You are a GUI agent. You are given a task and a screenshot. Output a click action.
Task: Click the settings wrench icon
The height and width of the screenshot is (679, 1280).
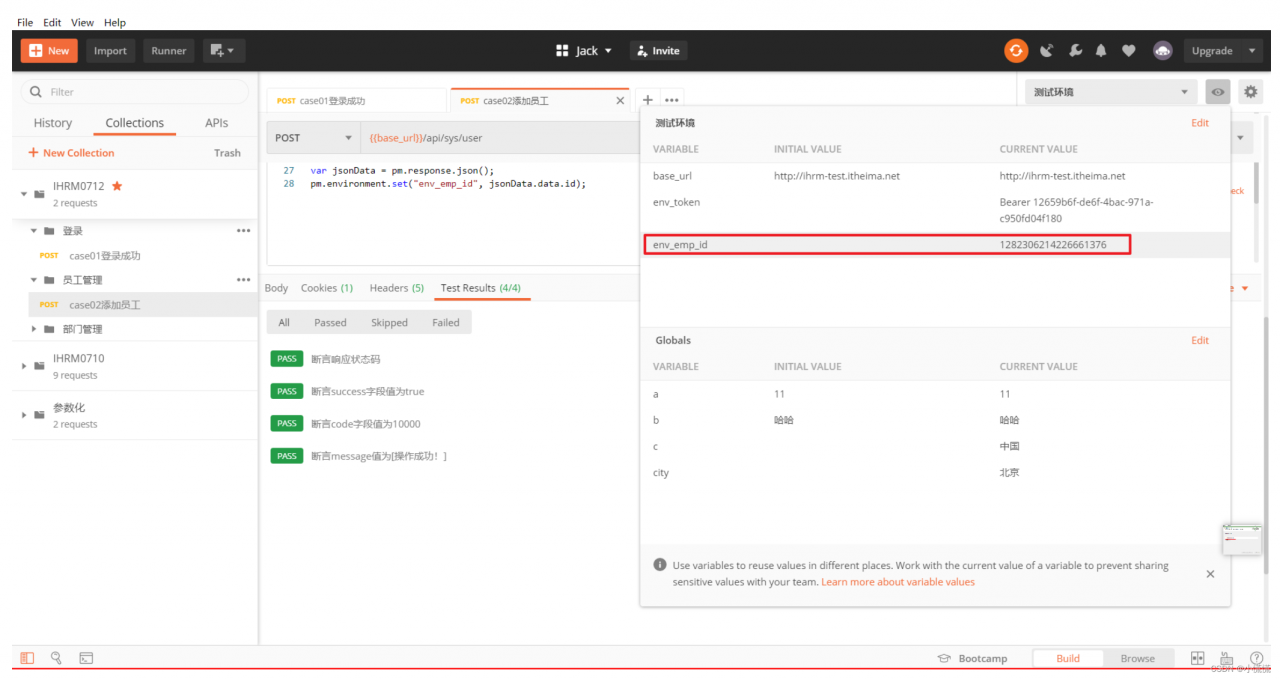(1075, 51)
